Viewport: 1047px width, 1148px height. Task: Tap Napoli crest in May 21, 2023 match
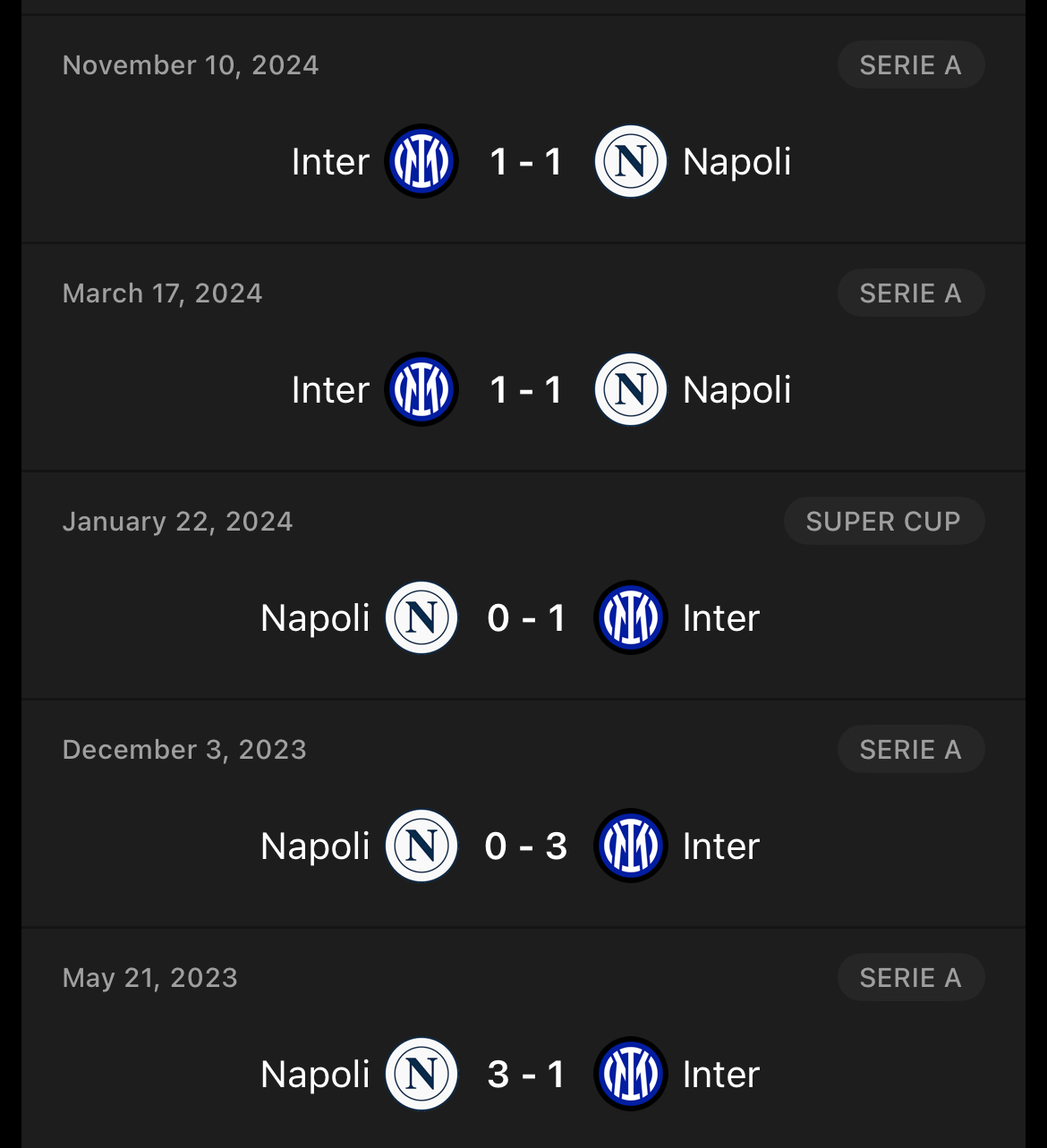421,1075
